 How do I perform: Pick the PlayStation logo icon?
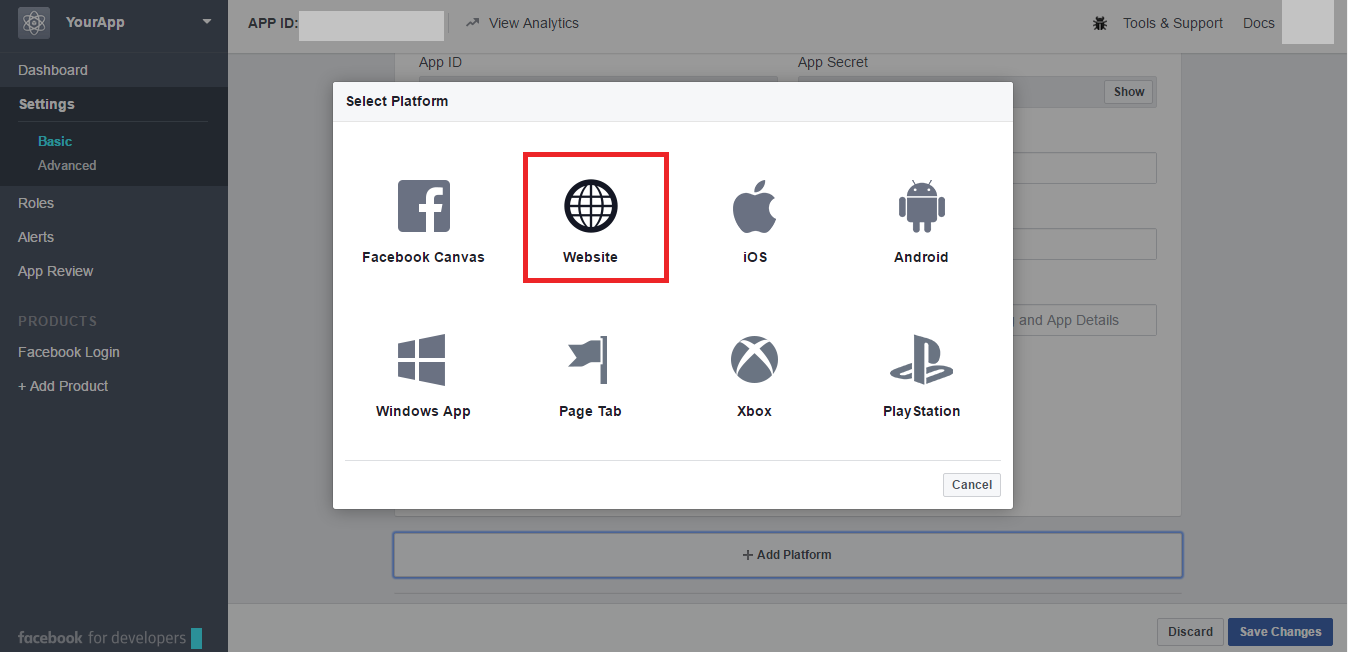921,360
